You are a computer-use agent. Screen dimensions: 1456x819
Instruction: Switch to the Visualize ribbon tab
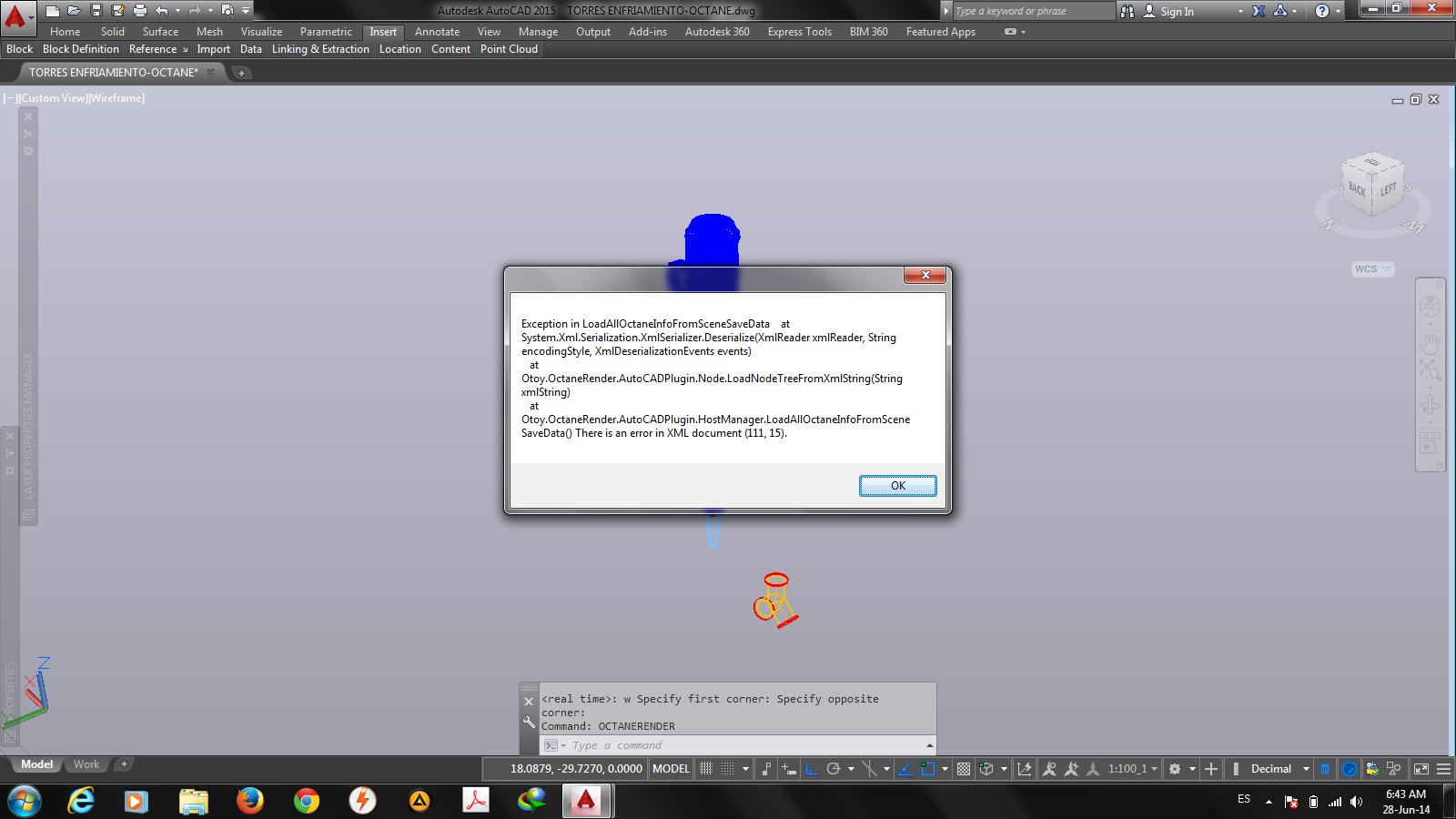(x=261, y=32)
